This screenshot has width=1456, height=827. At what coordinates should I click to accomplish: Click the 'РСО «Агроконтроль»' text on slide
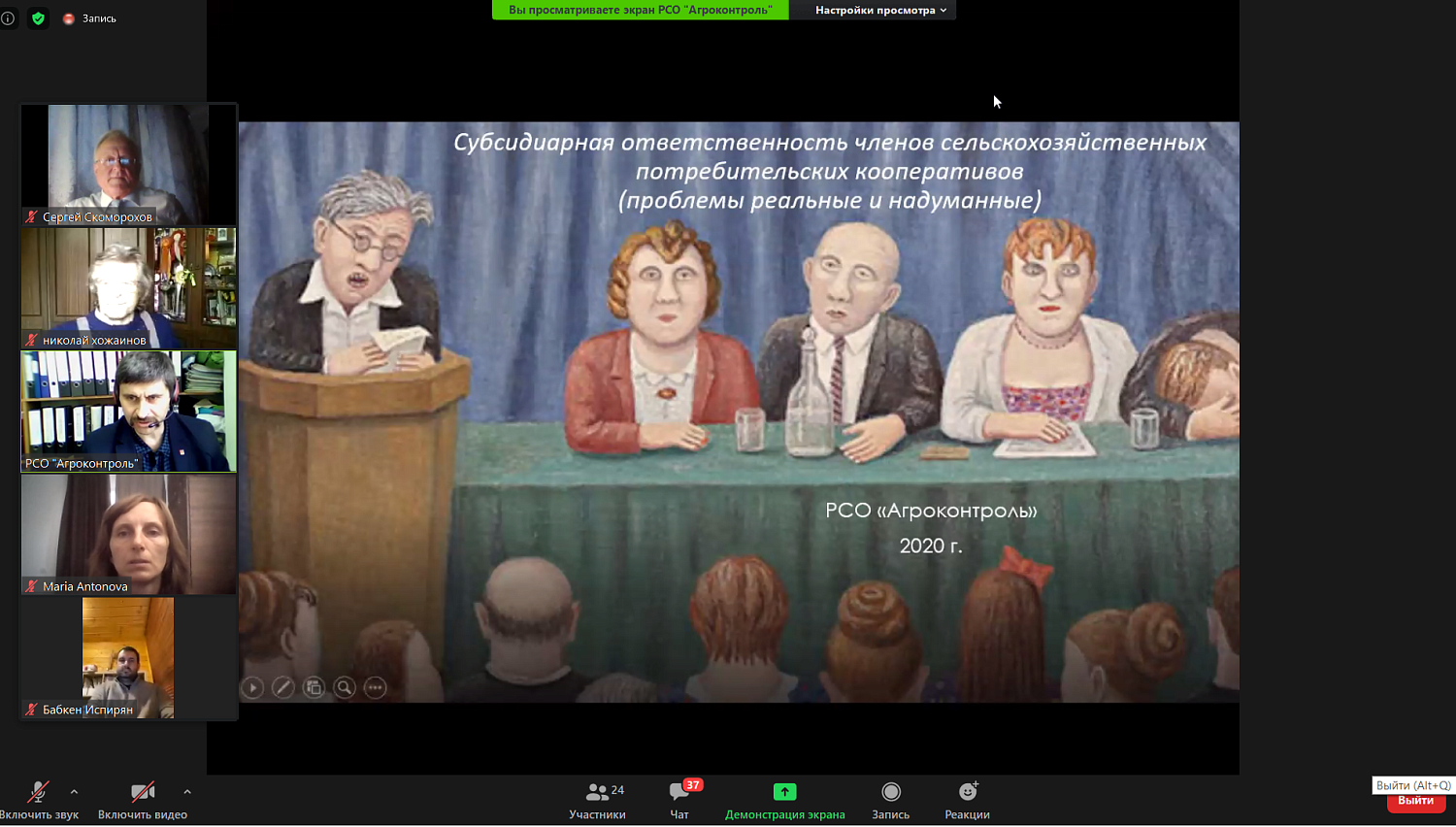coord(931,511)
